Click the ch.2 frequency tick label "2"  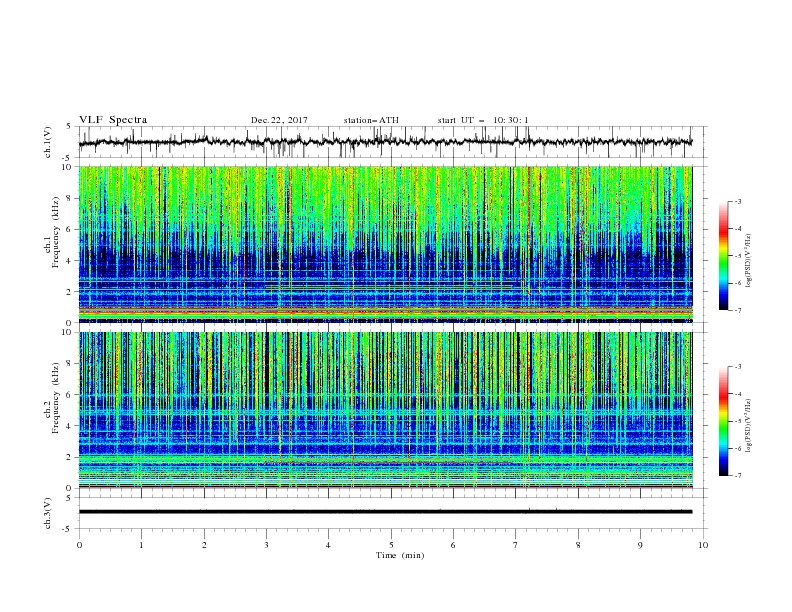[70, 457]
